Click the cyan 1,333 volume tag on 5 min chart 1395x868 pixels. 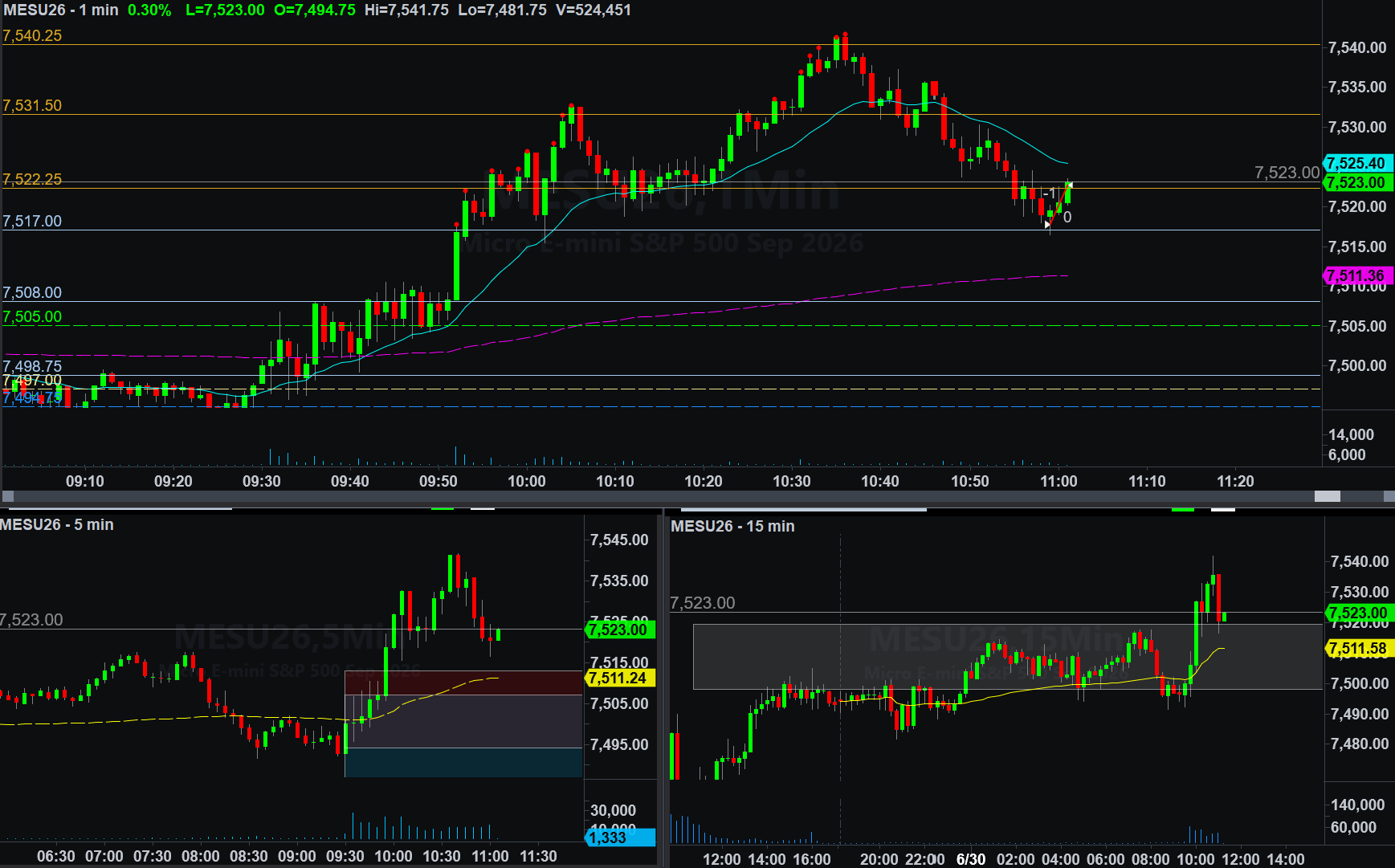(x=618, y=837)
